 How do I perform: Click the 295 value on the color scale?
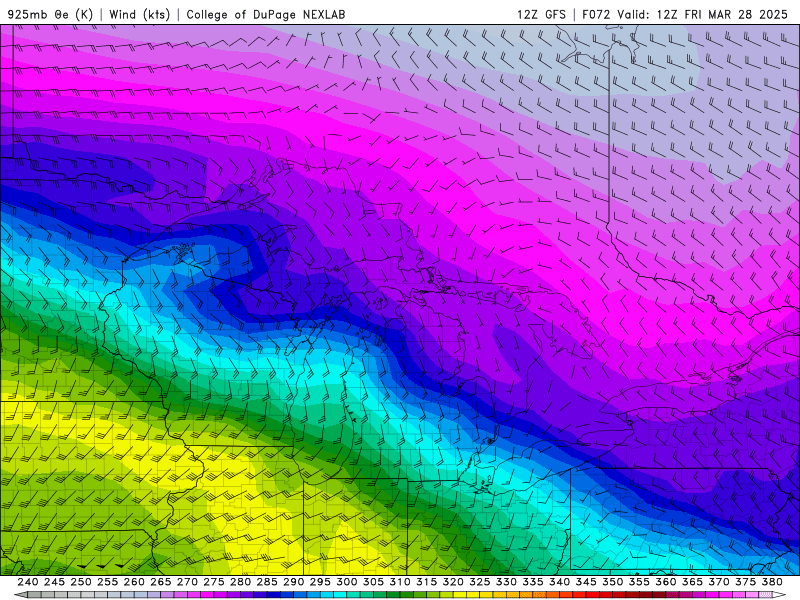point(320,582)
